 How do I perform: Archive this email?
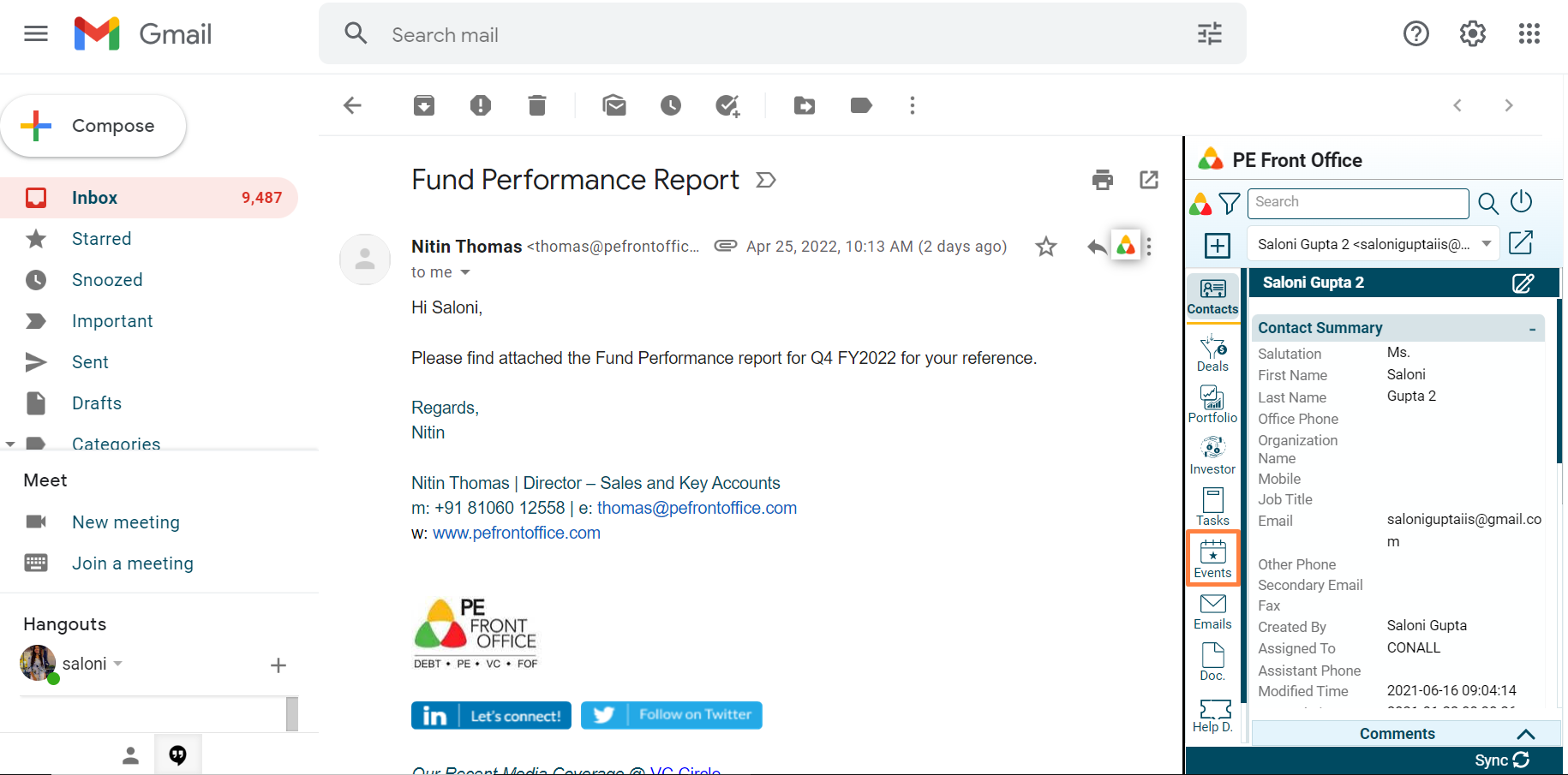point(424,105)
